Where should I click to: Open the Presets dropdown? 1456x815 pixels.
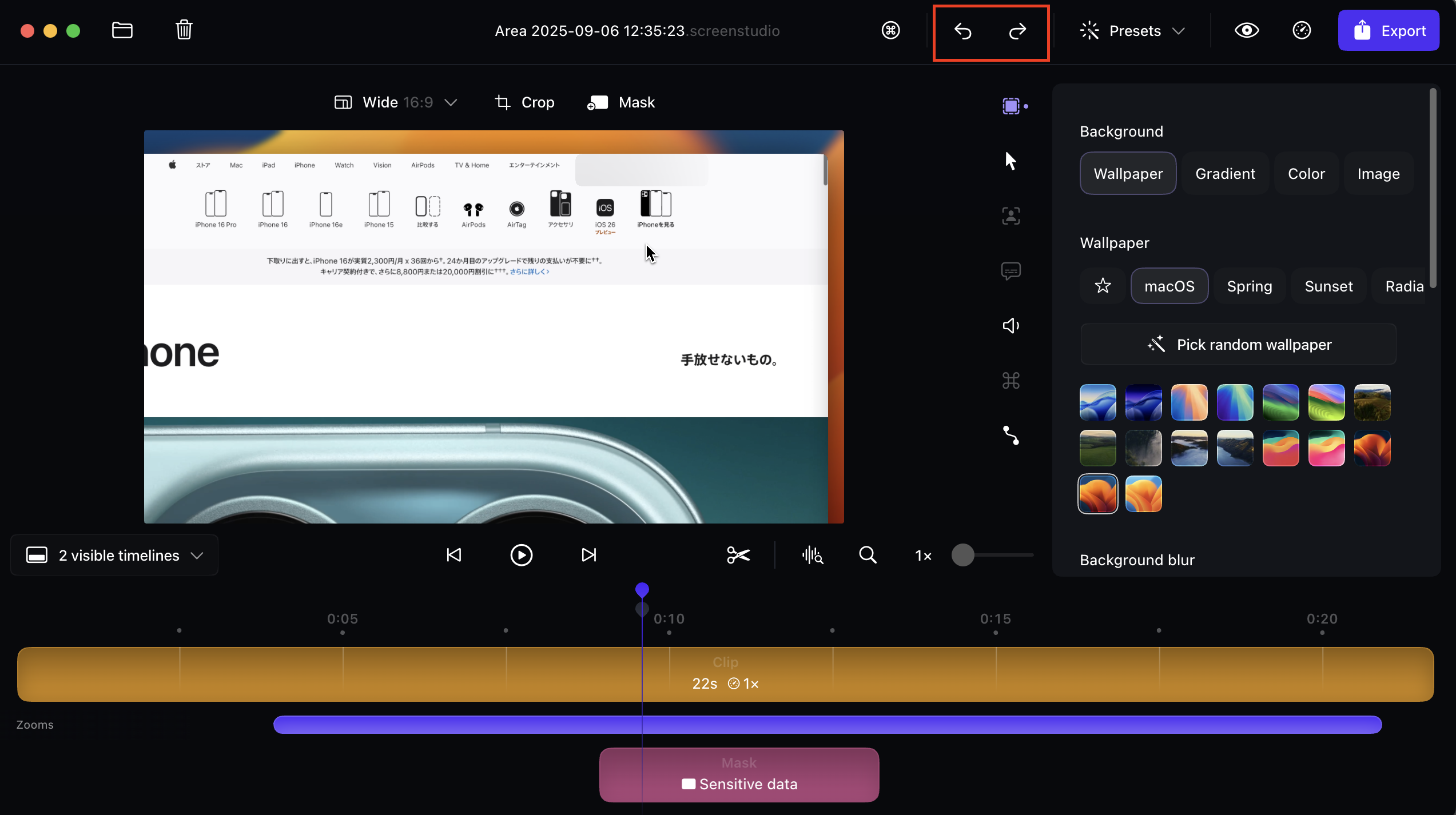coord(1132,30)
